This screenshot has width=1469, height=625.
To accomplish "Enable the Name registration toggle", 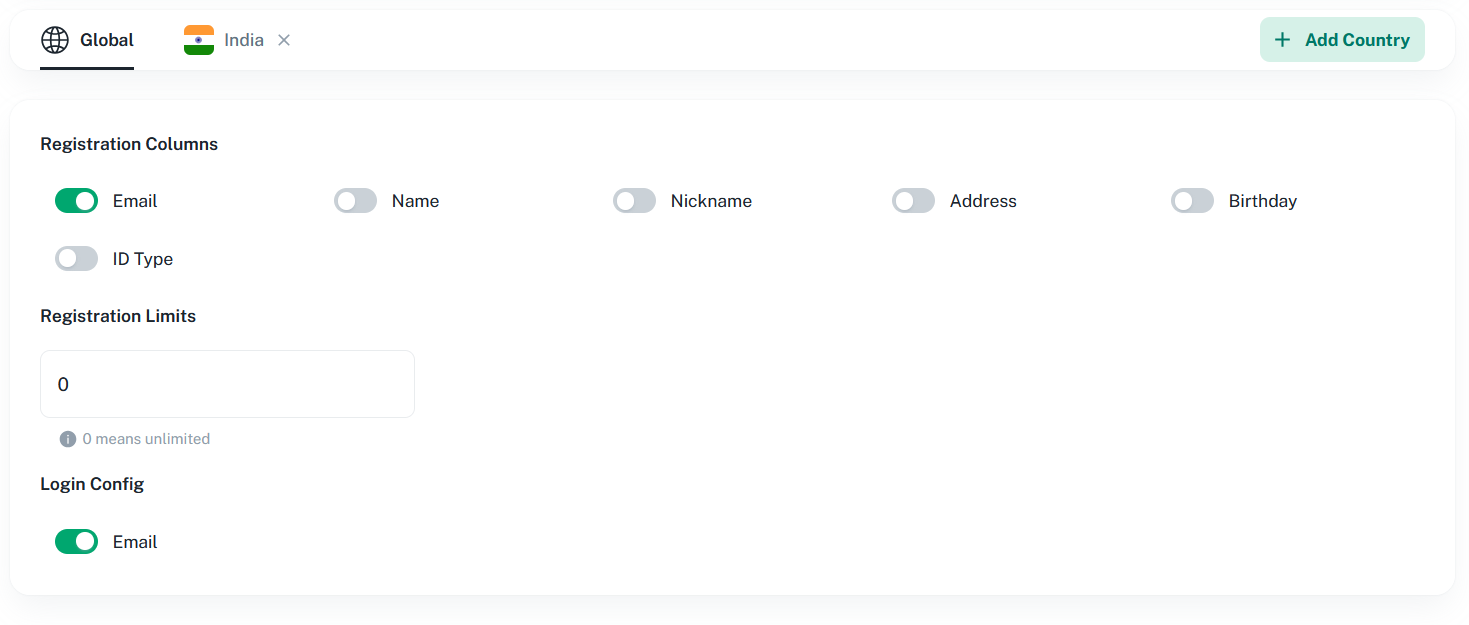I will [355, 201].
